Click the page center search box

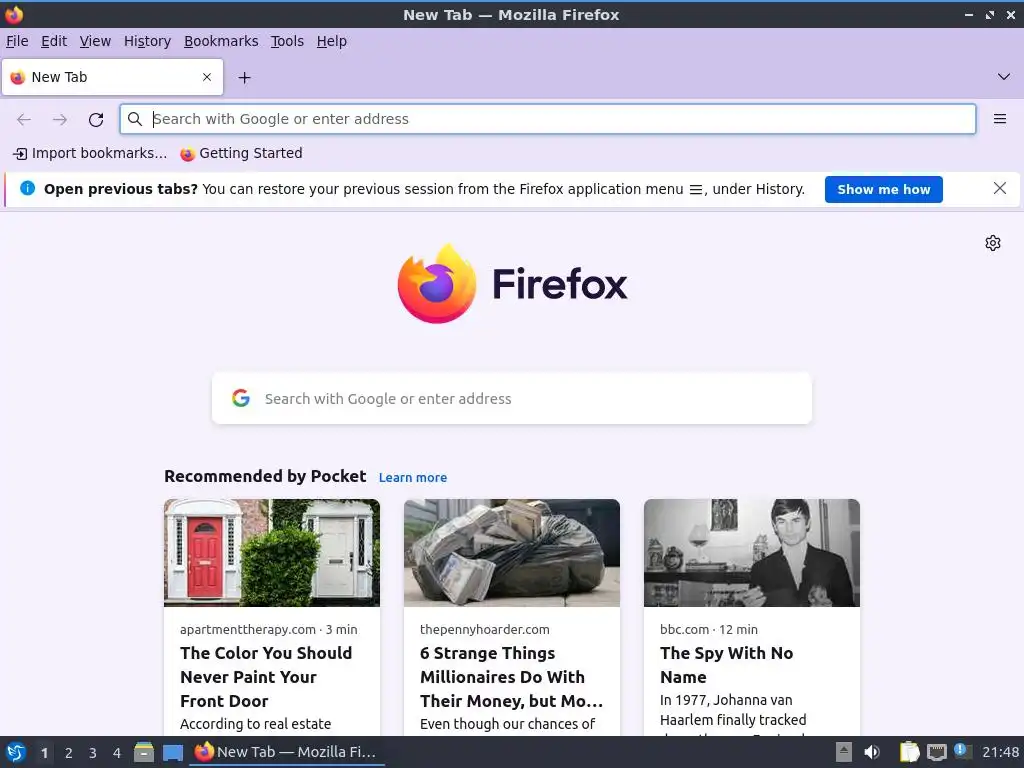pos(512,398)
